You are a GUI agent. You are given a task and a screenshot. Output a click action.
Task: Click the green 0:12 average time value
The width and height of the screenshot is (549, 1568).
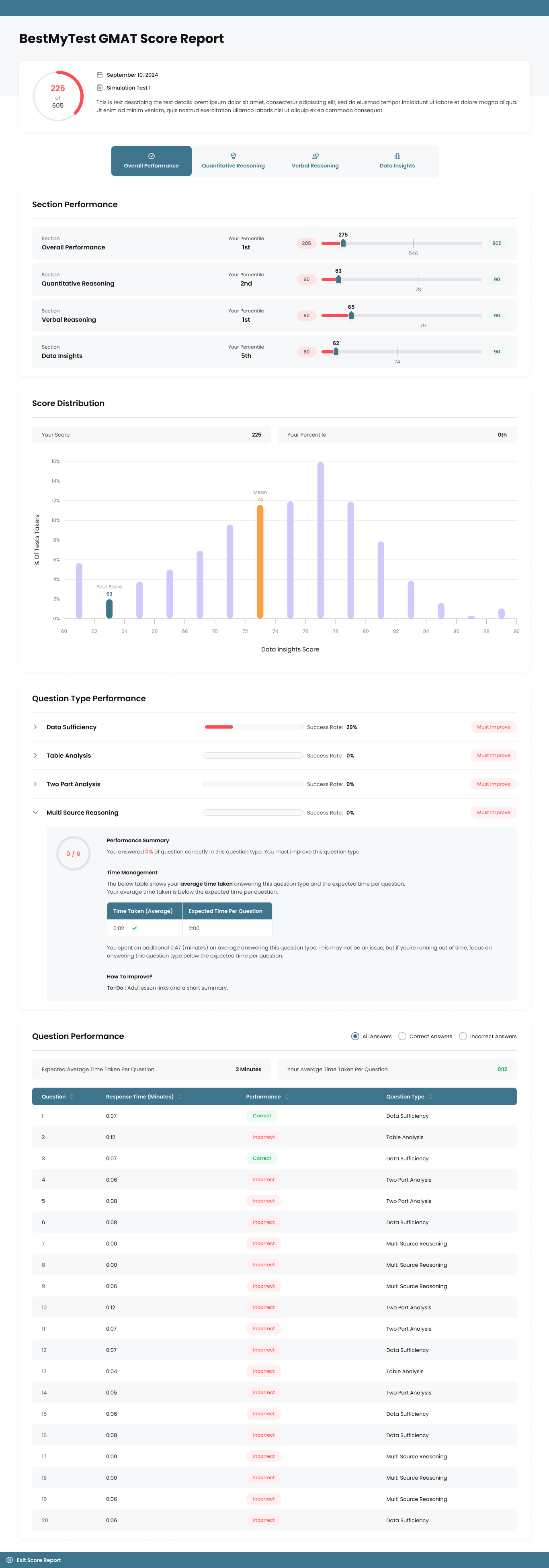click(x=502, y=1069)
